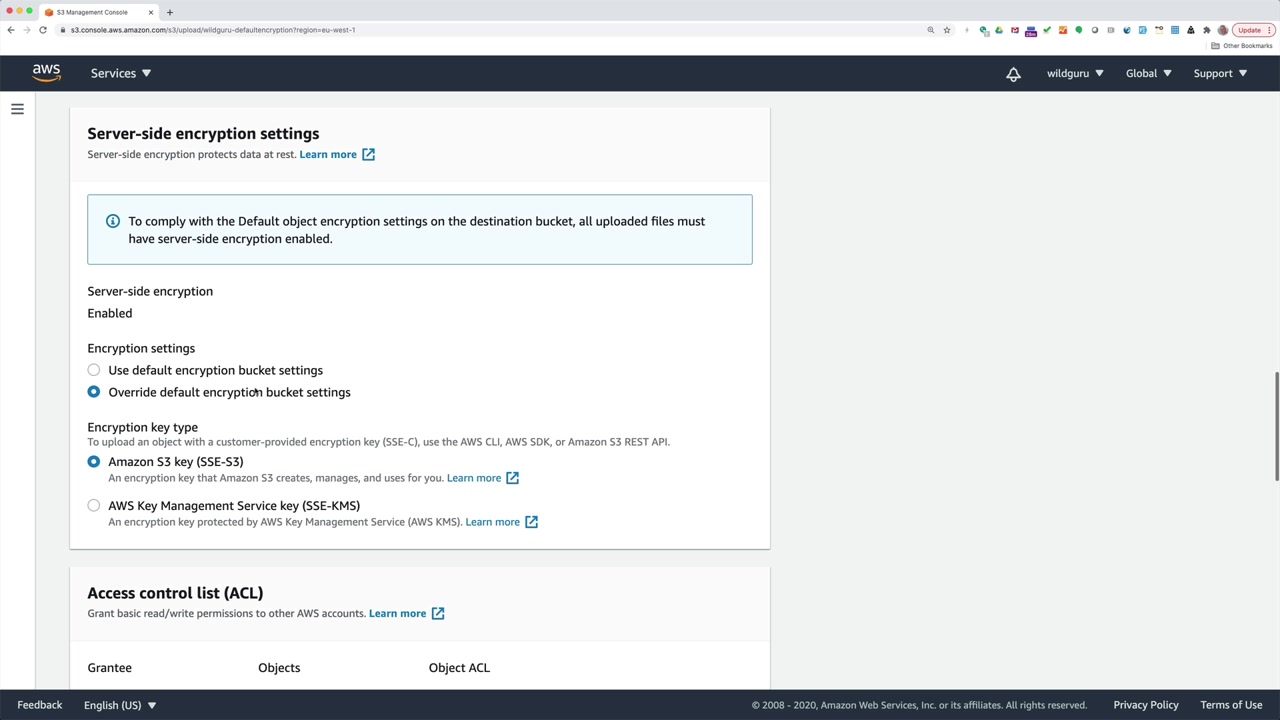This screenshot has height=720, width=1280.
Task: Click the Chrome Update button
Action: pyautogui.click(x=1249, y=30)
